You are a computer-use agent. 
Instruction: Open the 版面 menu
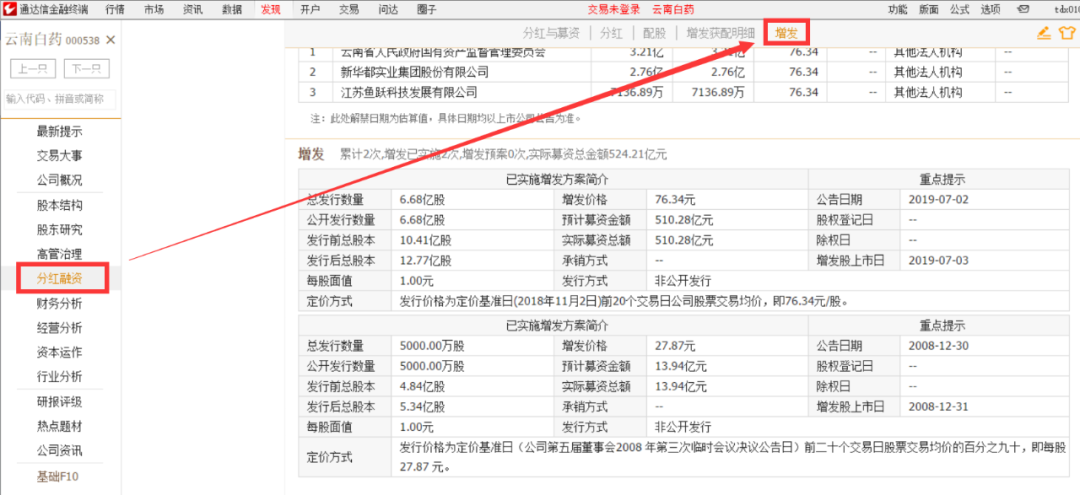928,9
